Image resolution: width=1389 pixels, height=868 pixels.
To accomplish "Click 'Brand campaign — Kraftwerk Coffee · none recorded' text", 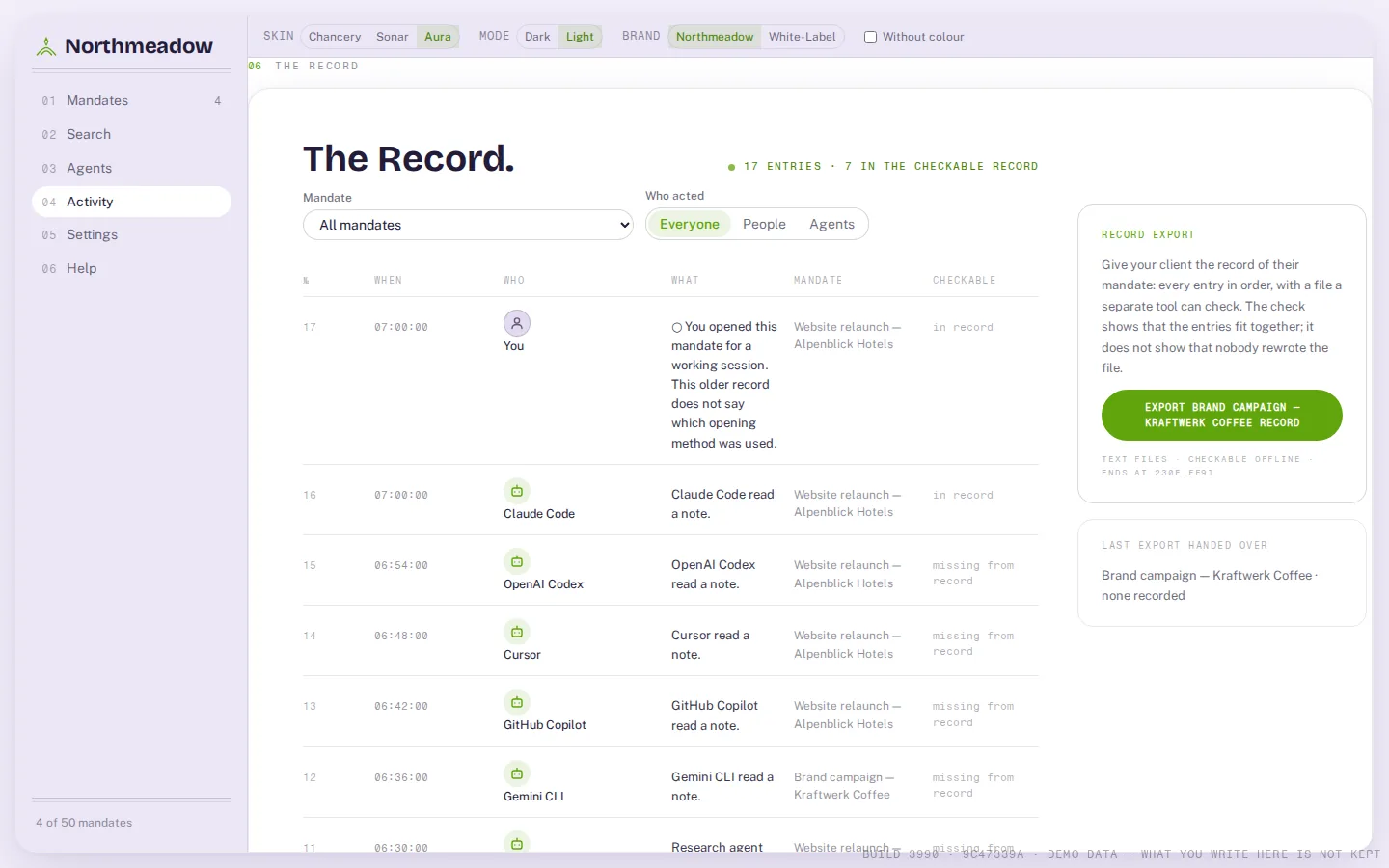I will (1210, 585).
